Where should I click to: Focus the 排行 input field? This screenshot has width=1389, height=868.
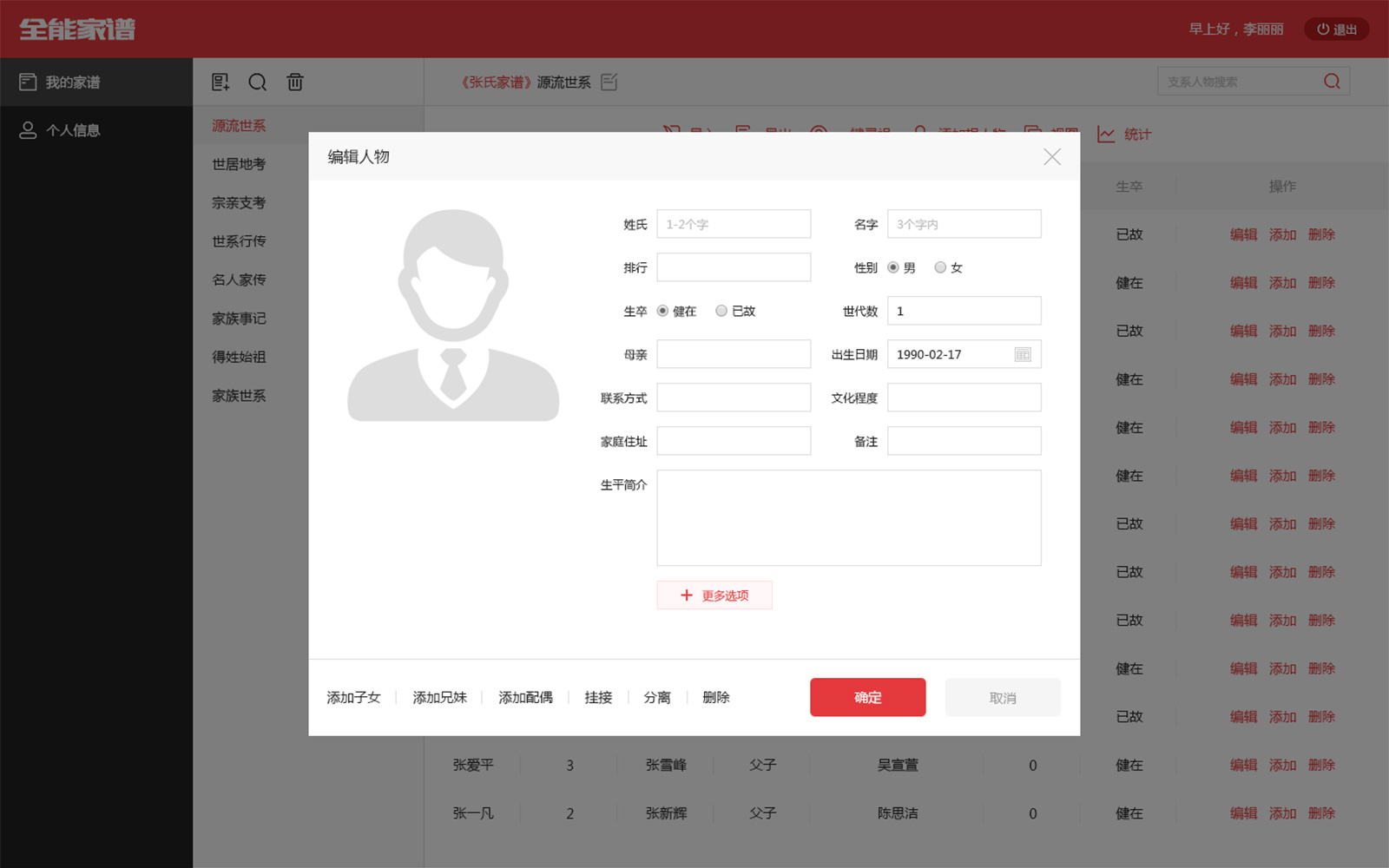734,267
